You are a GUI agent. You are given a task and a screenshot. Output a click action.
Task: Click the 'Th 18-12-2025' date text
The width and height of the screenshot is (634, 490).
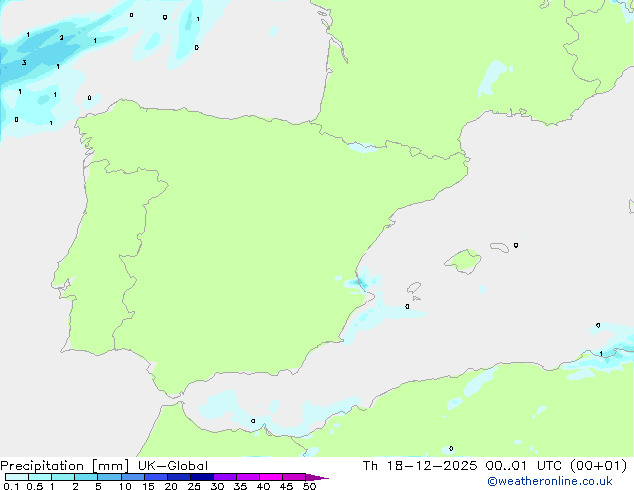(420, 466)
